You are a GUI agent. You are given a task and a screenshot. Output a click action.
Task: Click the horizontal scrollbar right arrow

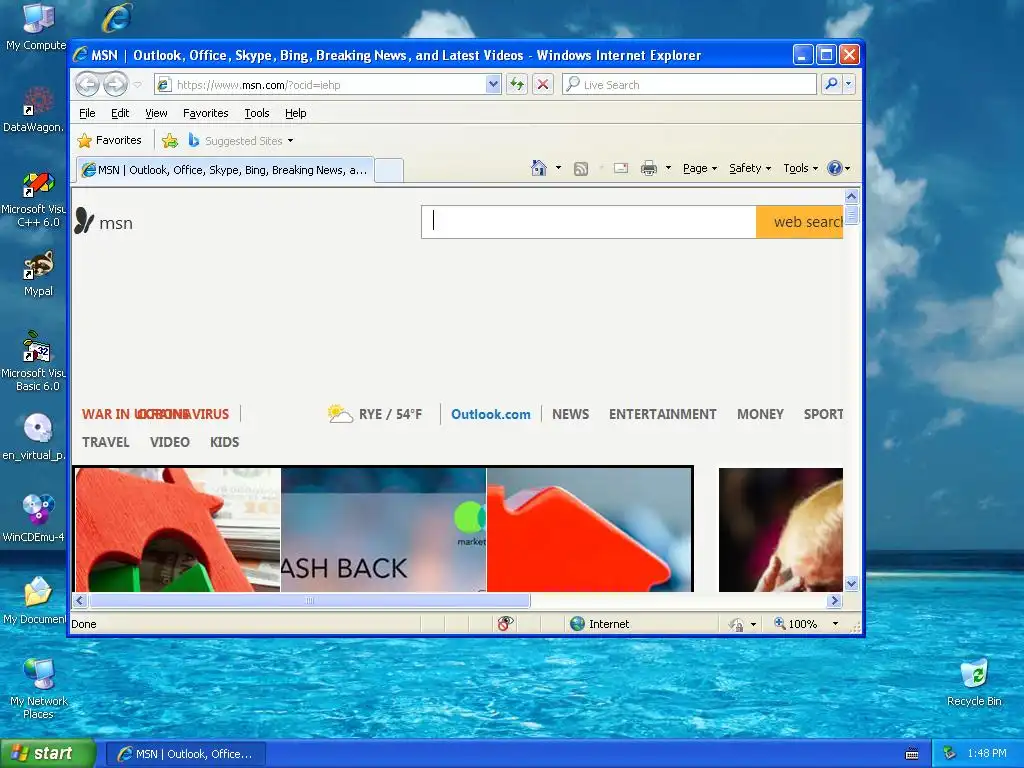point(835,600)
